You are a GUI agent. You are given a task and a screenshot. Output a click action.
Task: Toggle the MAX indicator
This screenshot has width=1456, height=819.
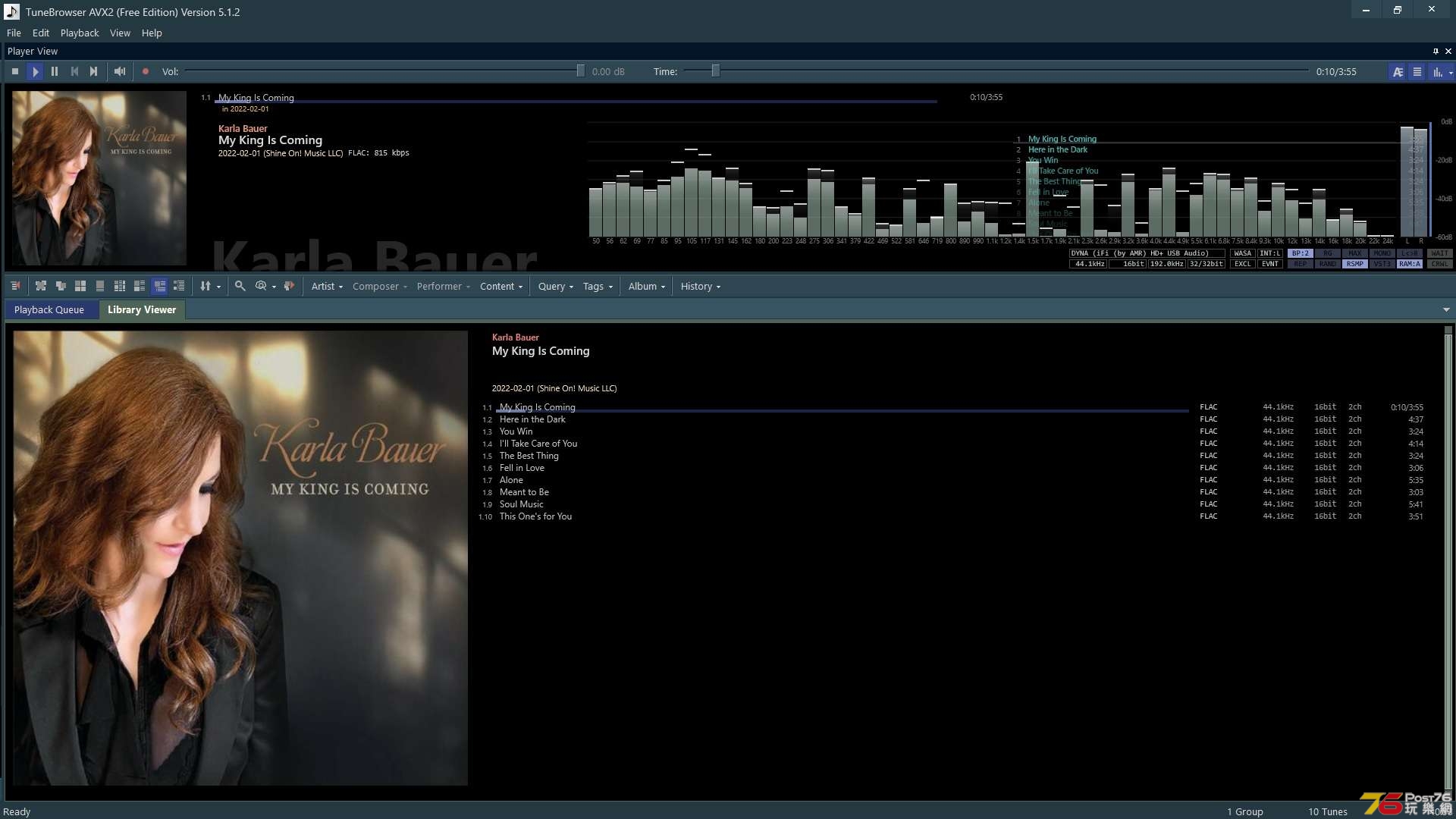(x=1355, y=253)
